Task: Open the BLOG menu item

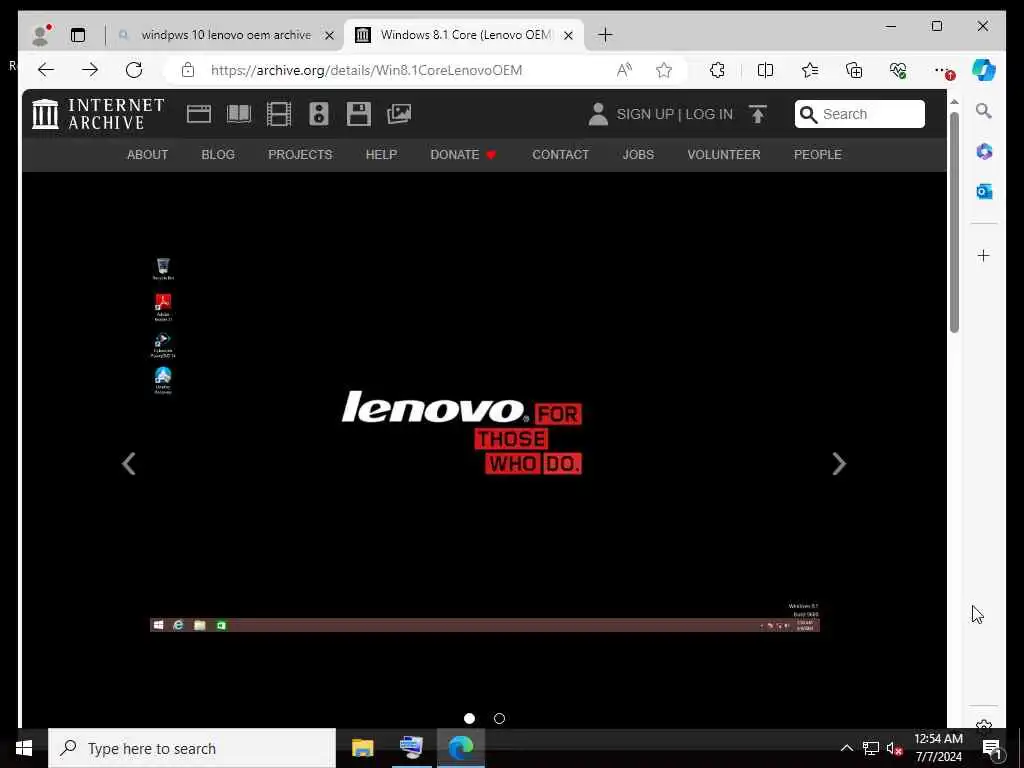Action: 218,155
